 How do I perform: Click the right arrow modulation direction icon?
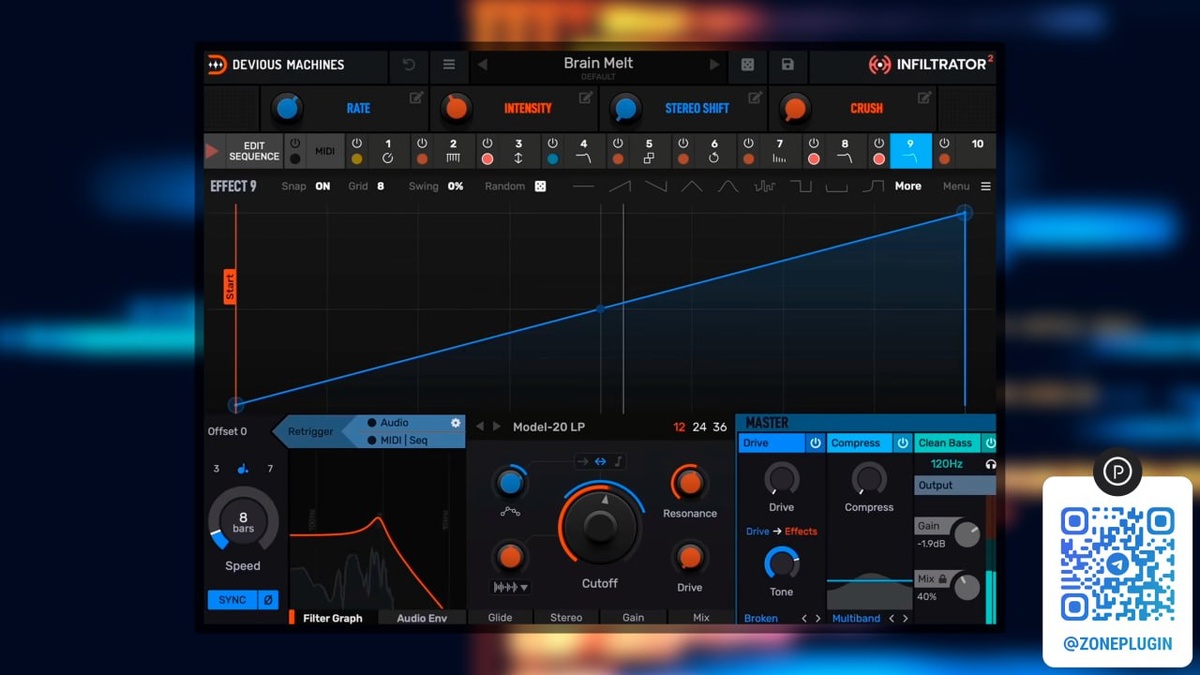tap(583, 461)
